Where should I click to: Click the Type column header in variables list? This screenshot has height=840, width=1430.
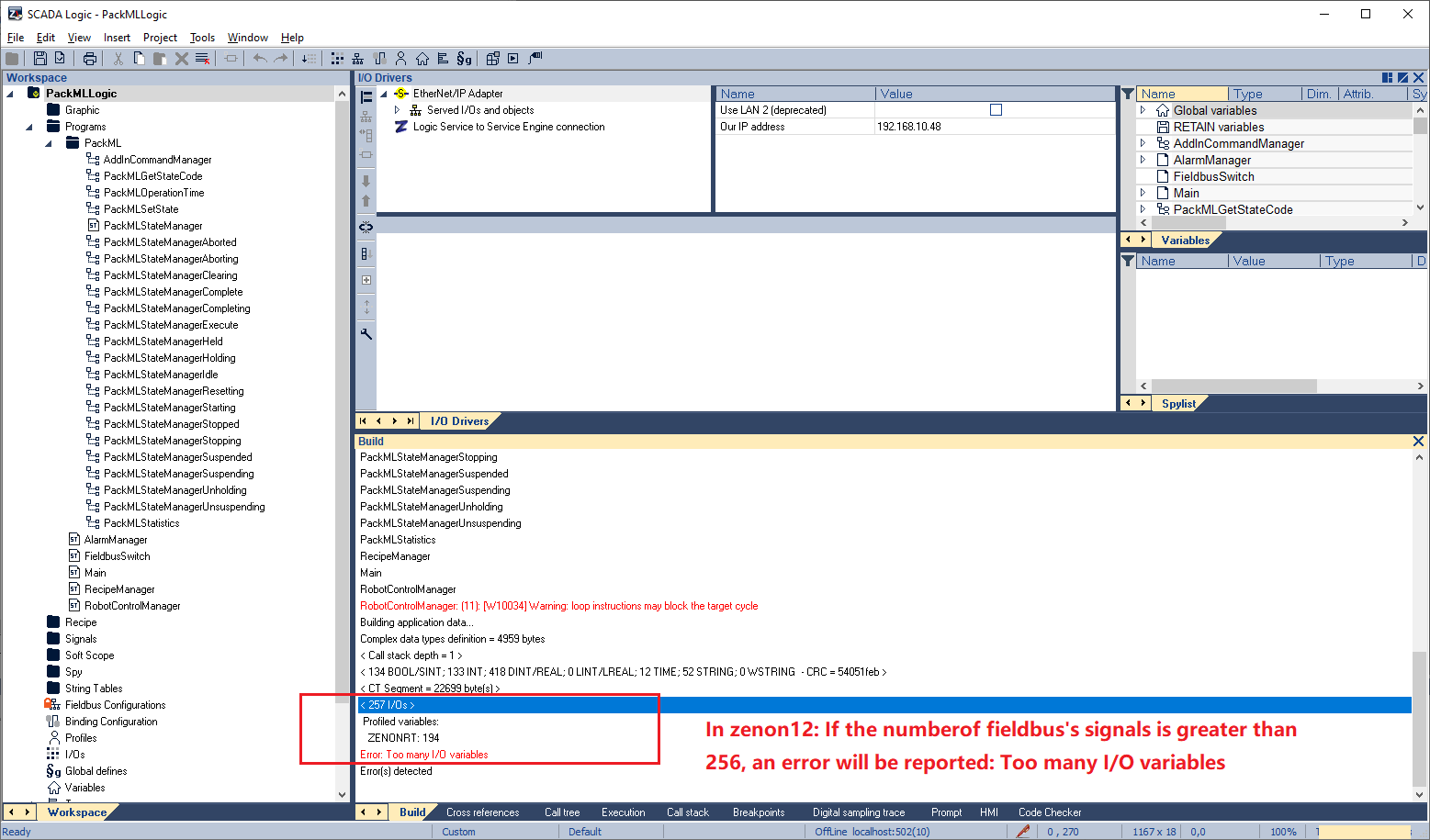tap(1266, 94)
